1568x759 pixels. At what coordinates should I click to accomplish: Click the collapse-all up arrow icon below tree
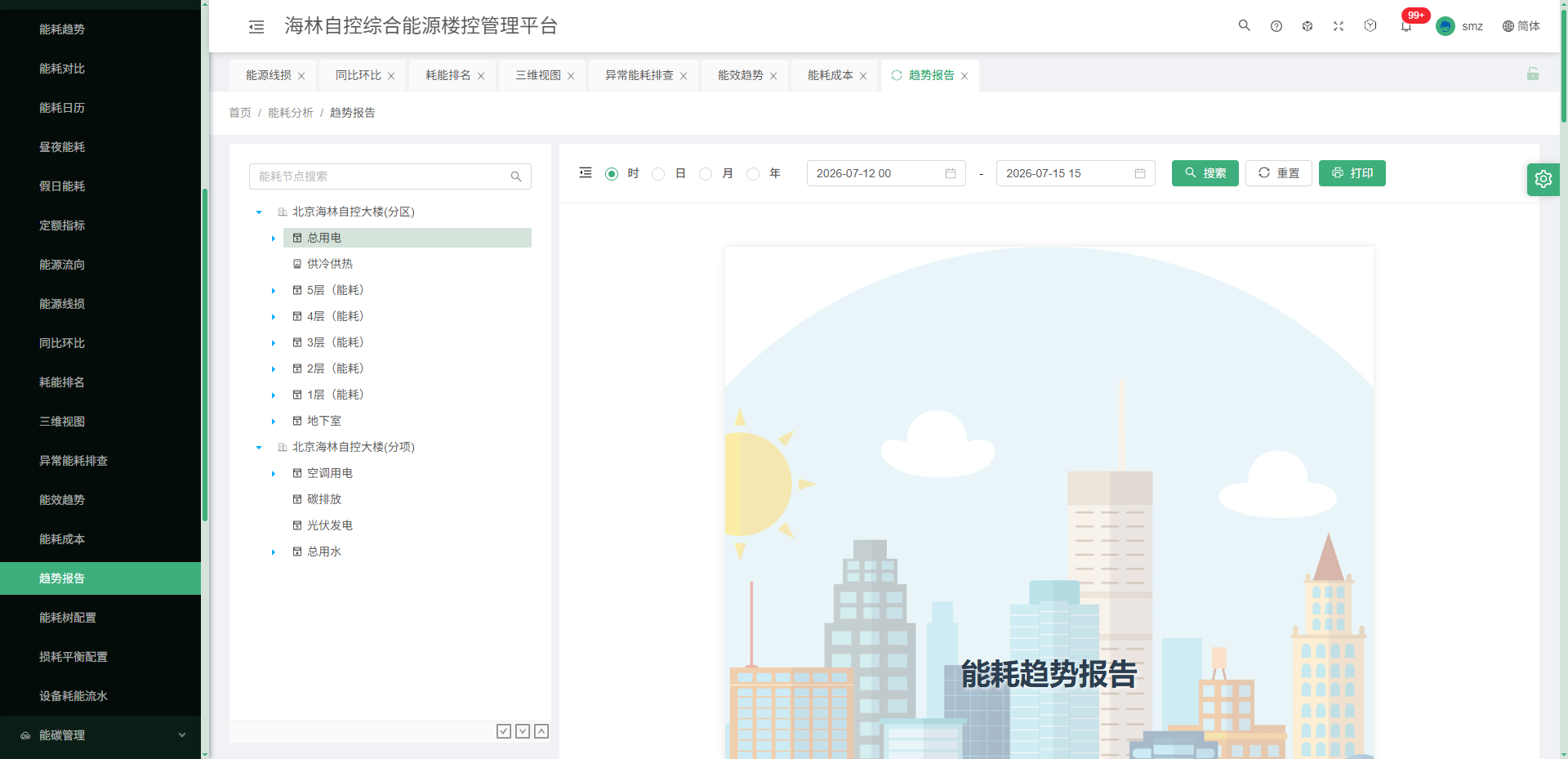pyautogui.click(x=541, y=731)
